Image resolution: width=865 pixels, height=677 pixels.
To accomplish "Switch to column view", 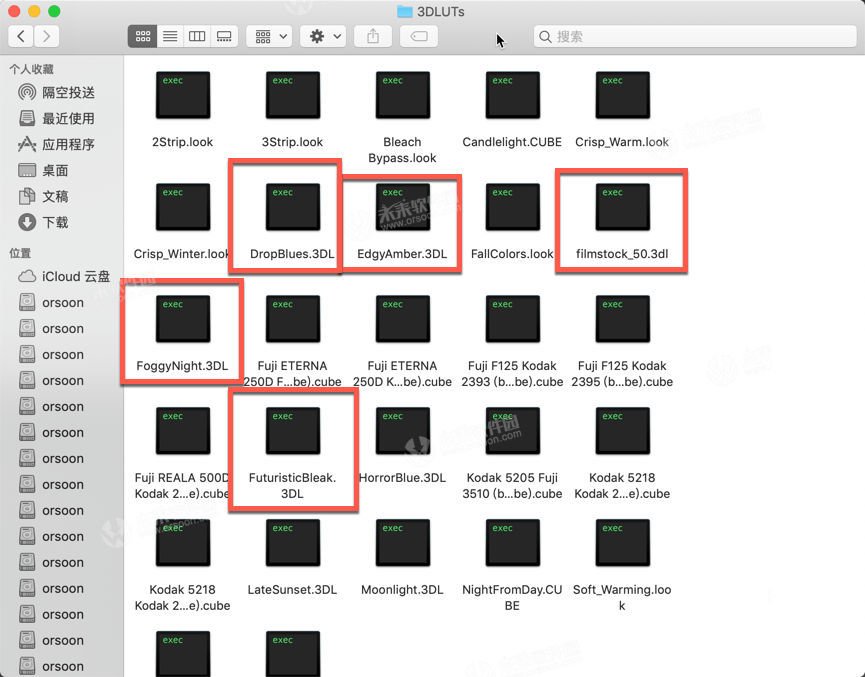I will (197, 36).
